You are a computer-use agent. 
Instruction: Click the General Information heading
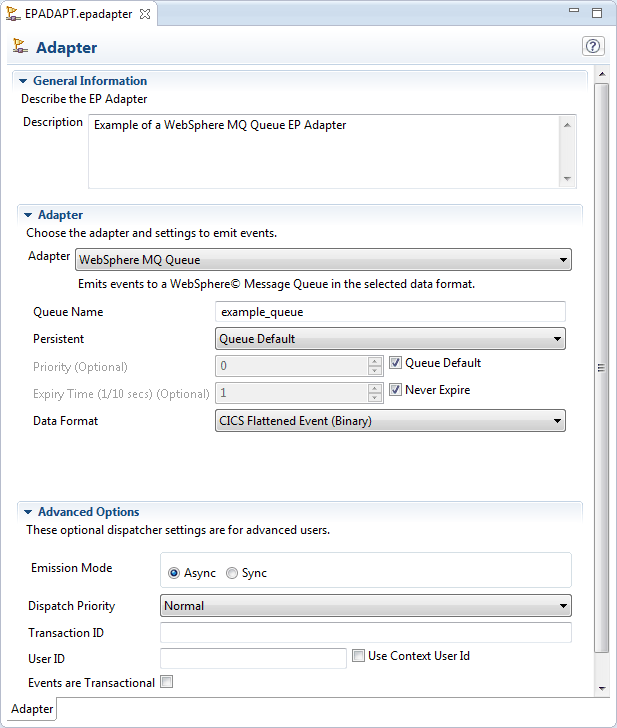[90, 81]
